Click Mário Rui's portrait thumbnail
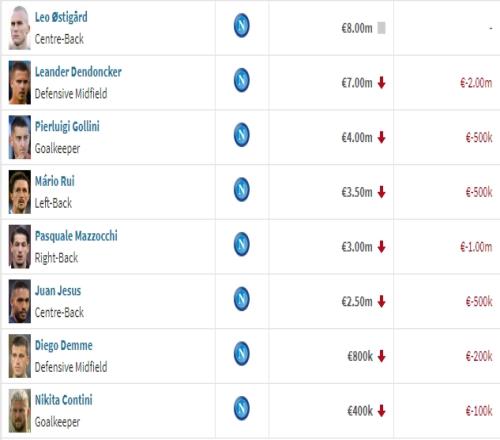The width and height of the screenshot is (500, 440). [20, 192]
